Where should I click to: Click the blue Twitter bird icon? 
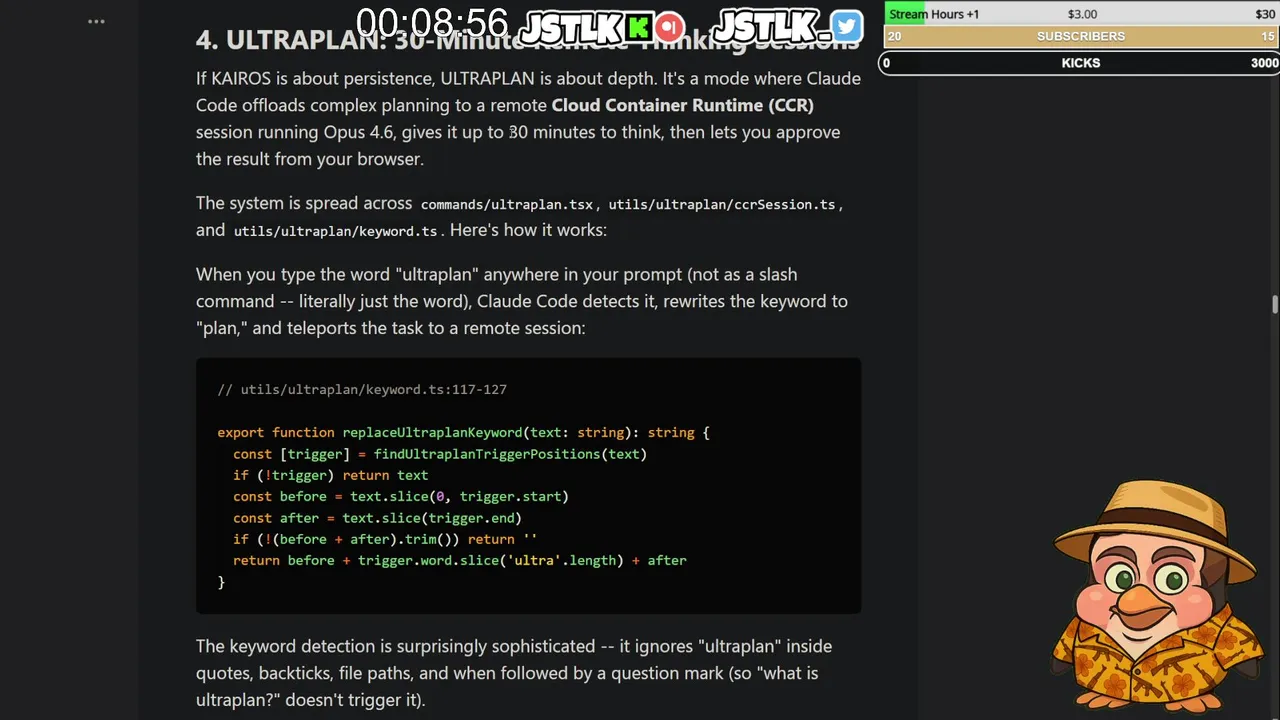[846, 27]
